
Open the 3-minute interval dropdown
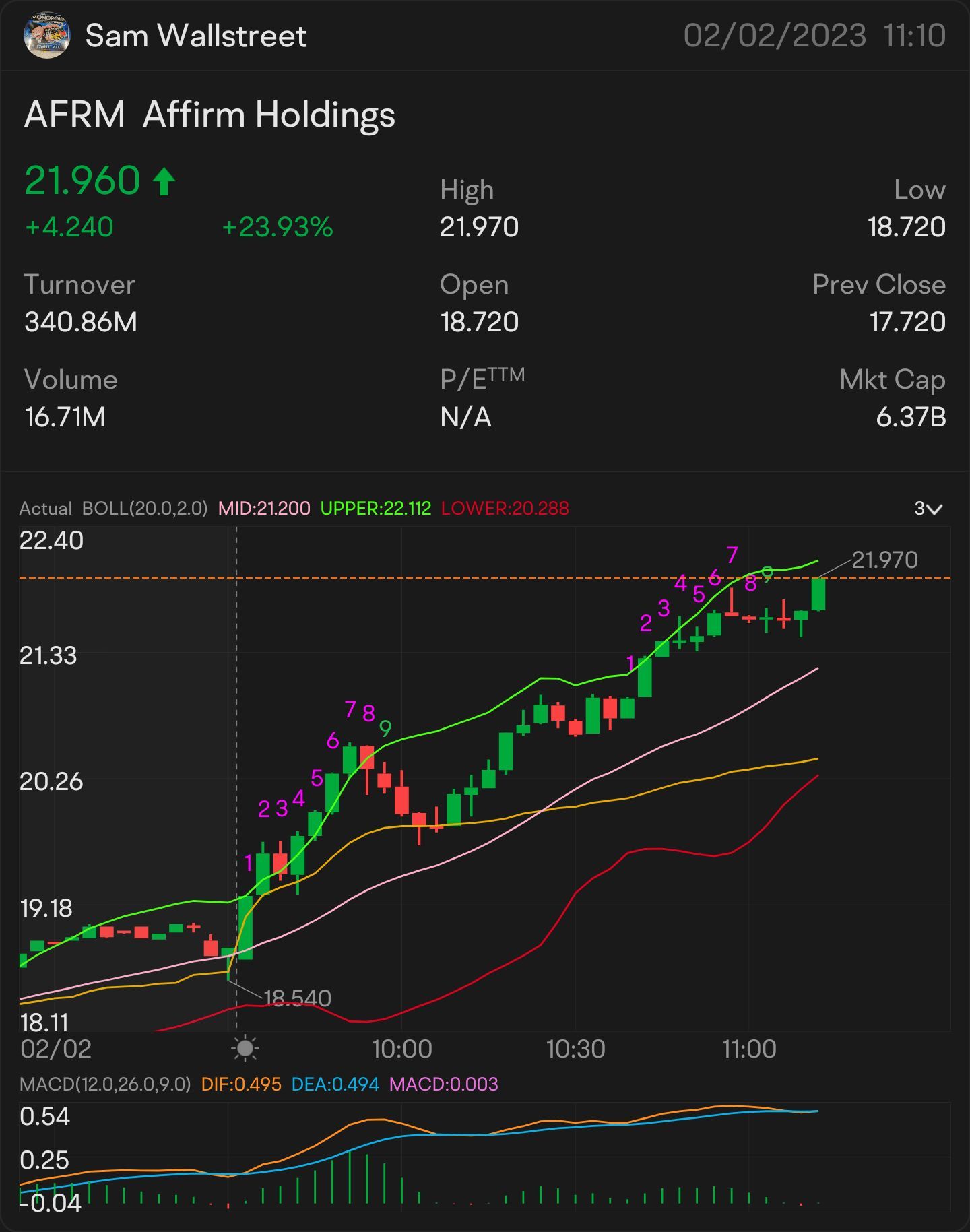[928, 509]
